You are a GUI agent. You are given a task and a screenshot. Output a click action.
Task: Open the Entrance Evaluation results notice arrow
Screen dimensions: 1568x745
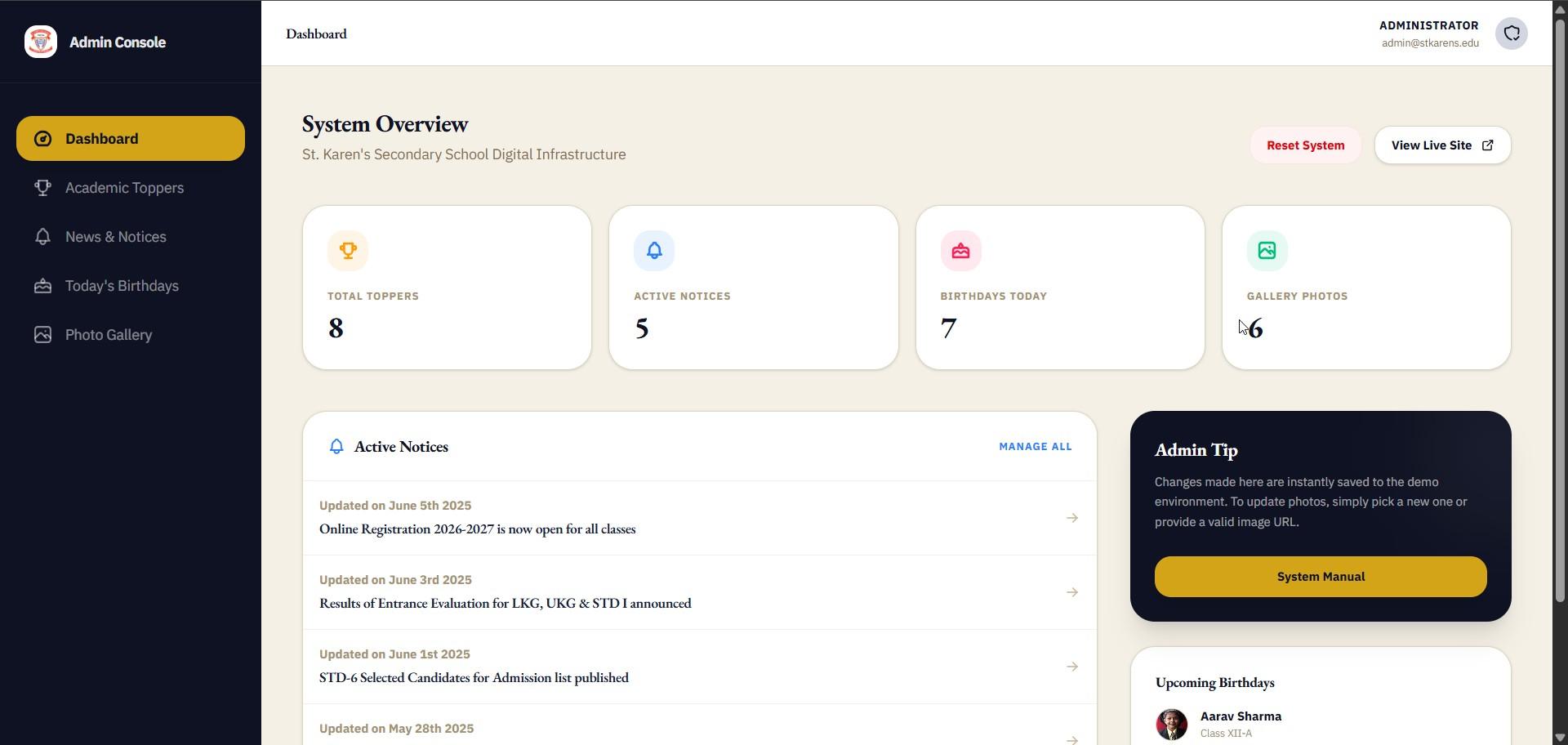[x=1072, y=592]
